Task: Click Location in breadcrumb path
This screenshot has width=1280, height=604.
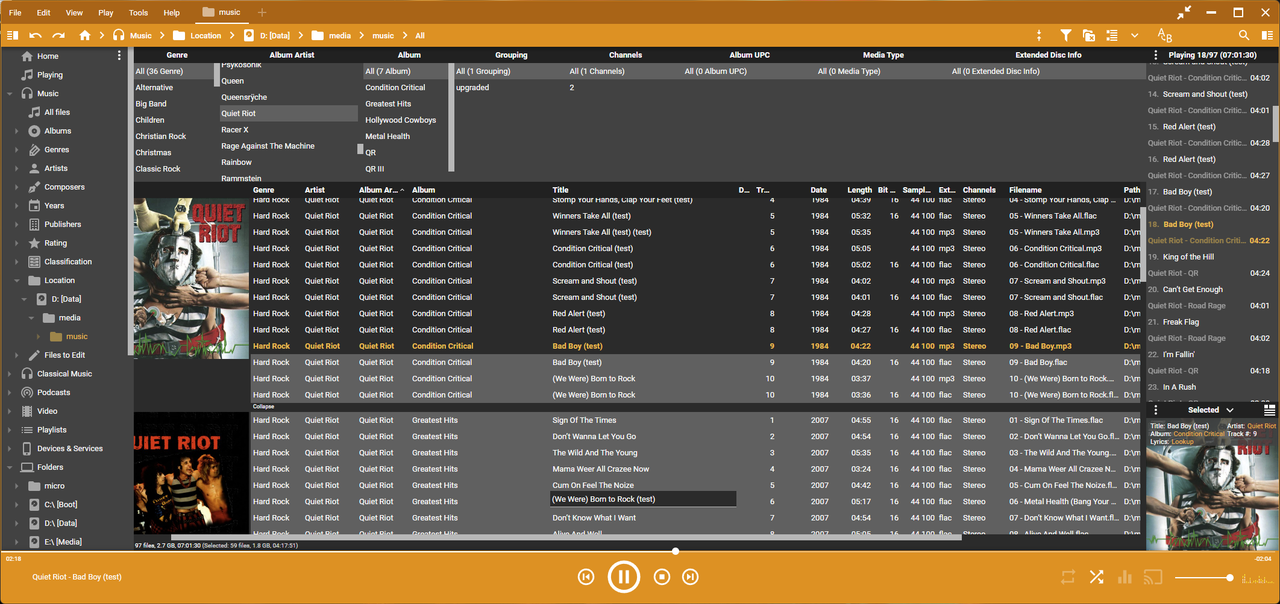Action: click(x=206, y=35)
